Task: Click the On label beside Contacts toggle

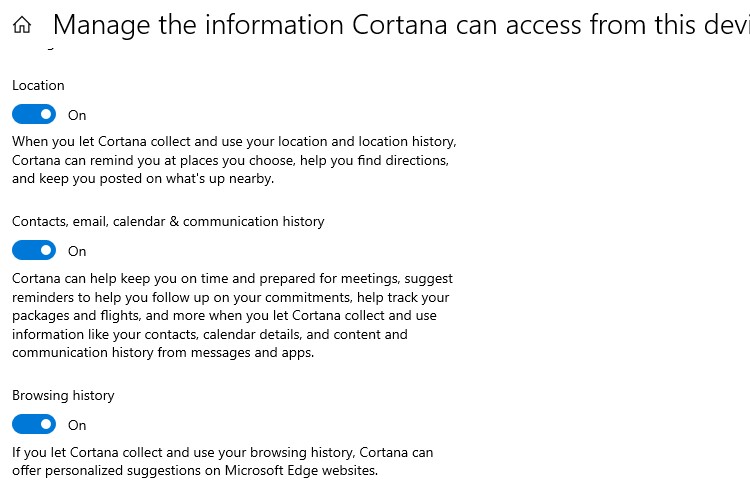Action: [x=77, y=252]
